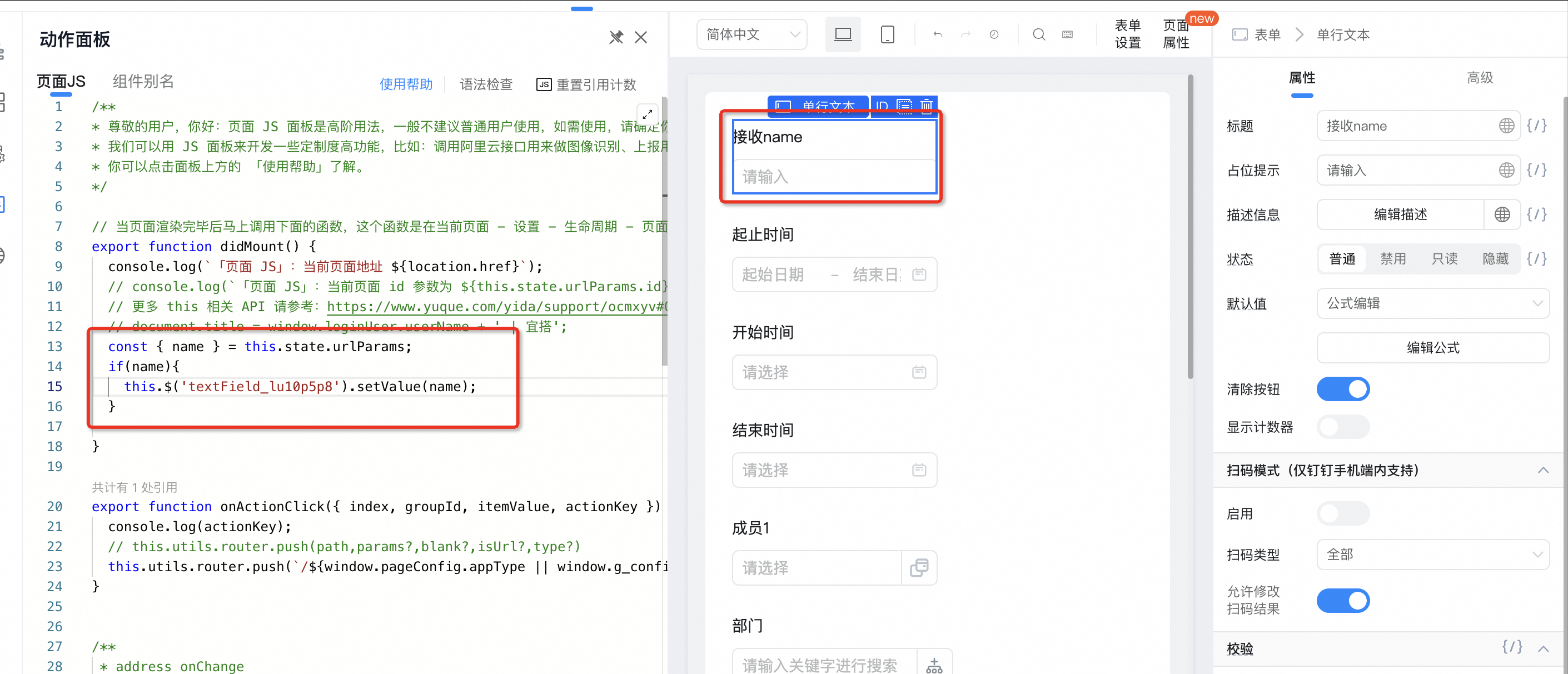Select the 高级 tab
The width and height of the screenshot is (1568, 674).
click(1480, 78)
